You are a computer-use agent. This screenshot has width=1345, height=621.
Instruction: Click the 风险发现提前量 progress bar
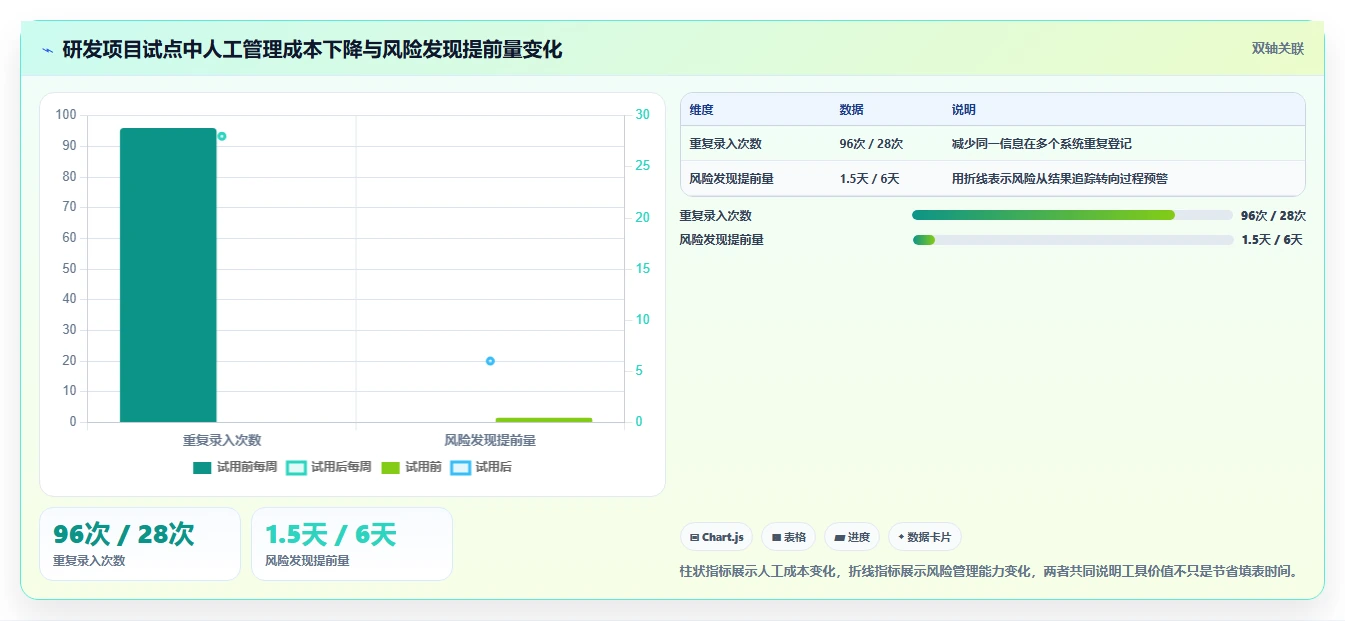click(1072, 240)
